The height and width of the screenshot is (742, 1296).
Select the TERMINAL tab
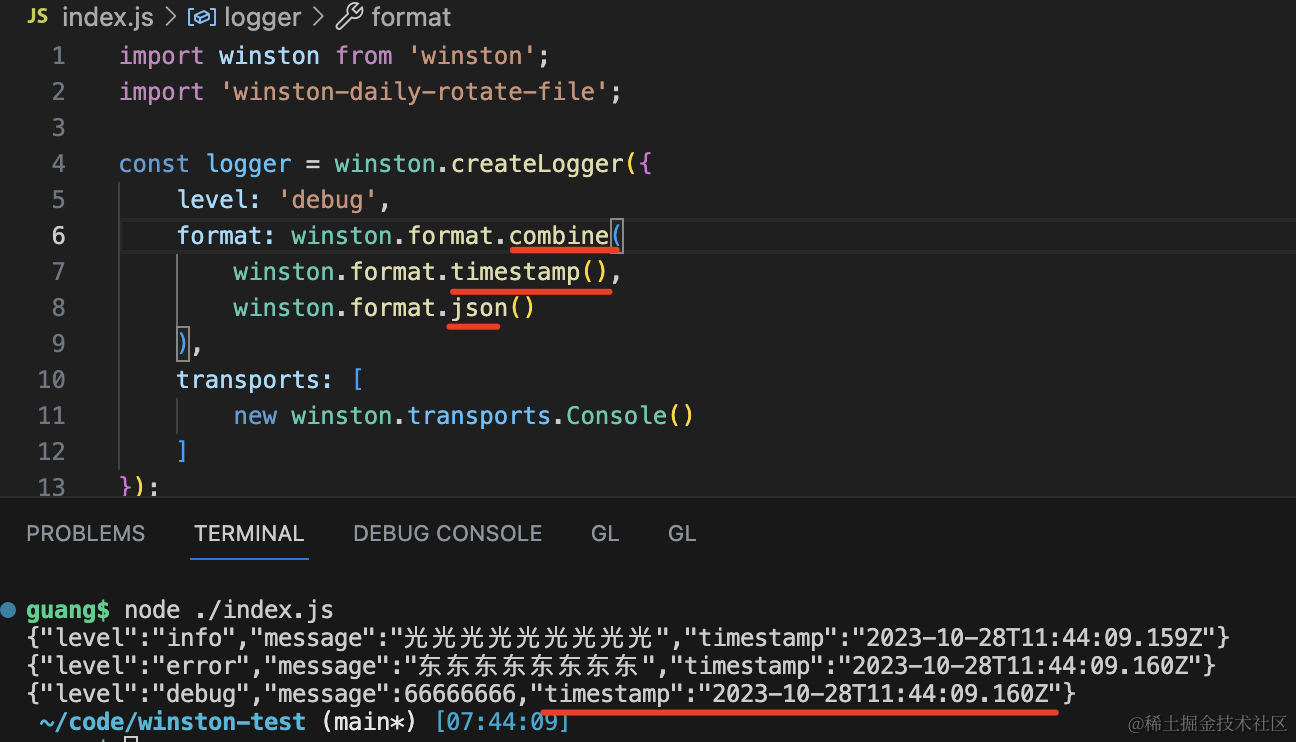[x=249, y=534]
